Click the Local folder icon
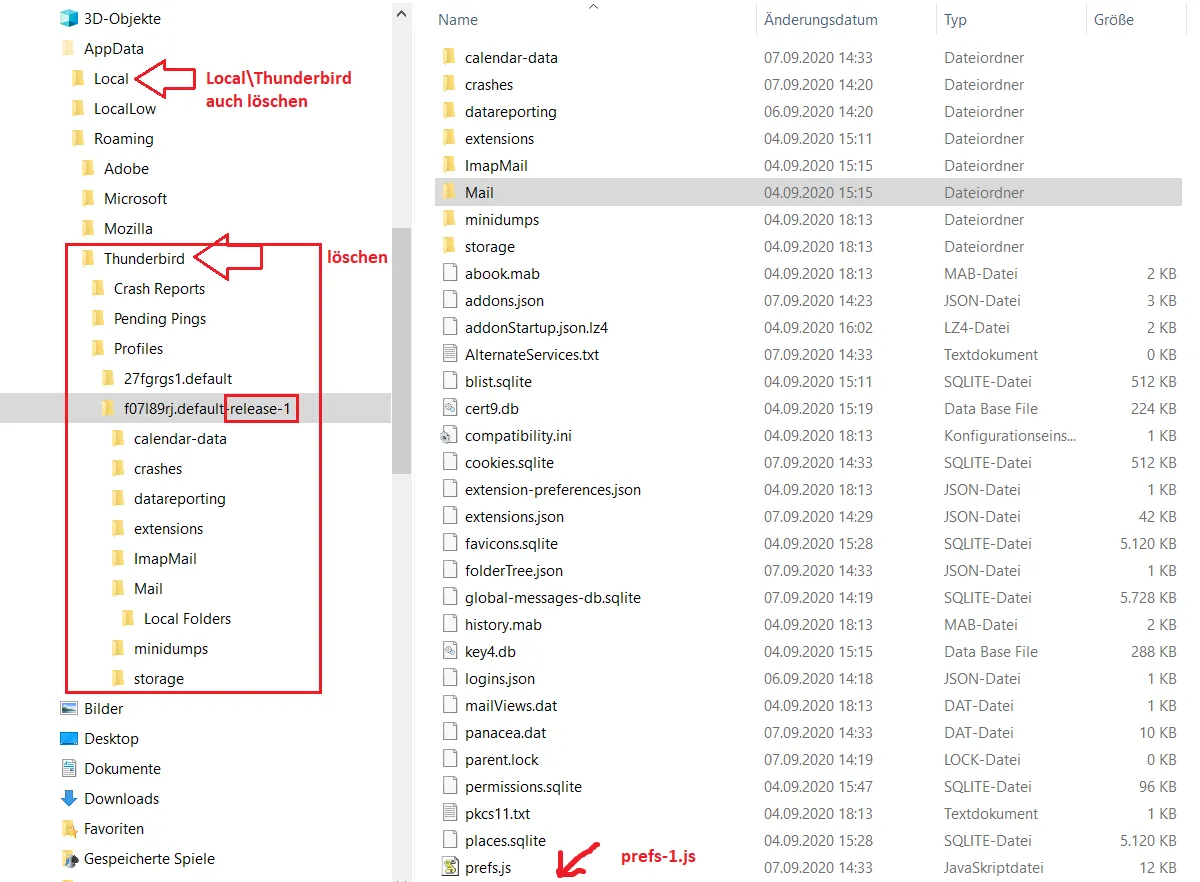This screenshot has height=882, width=1200. 78,78
